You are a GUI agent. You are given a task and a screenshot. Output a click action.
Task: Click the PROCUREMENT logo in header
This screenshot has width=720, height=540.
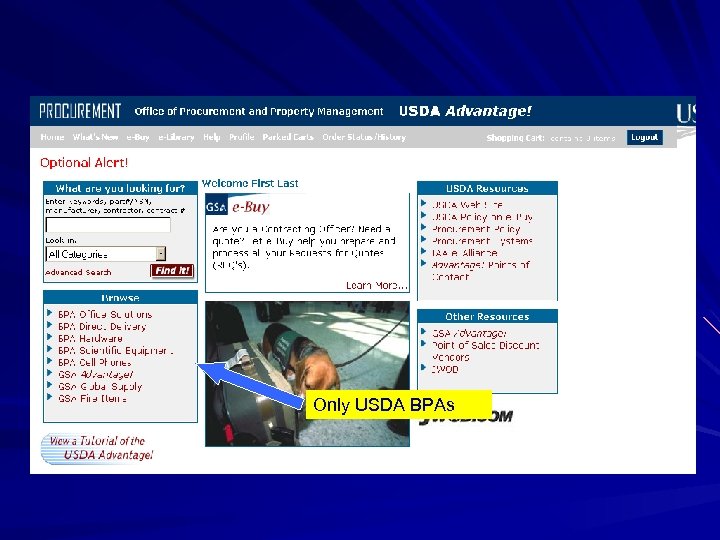pos(80,111)
